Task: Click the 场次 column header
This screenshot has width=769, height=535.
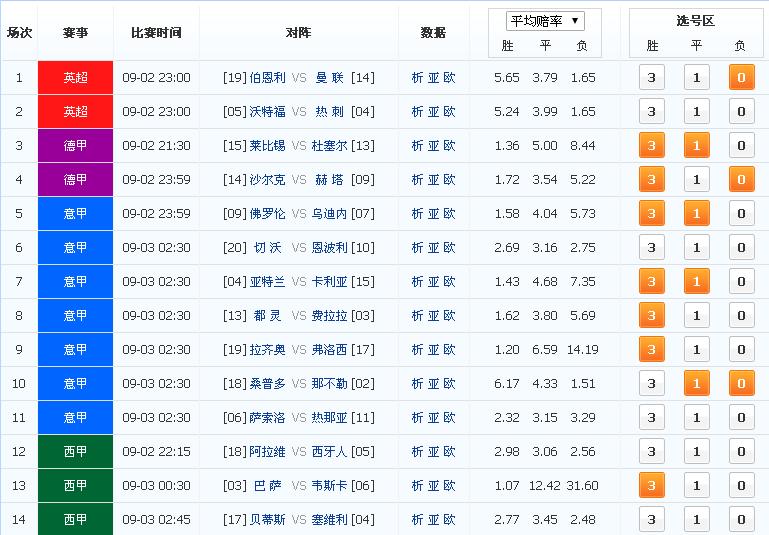Action: point(19,32)
